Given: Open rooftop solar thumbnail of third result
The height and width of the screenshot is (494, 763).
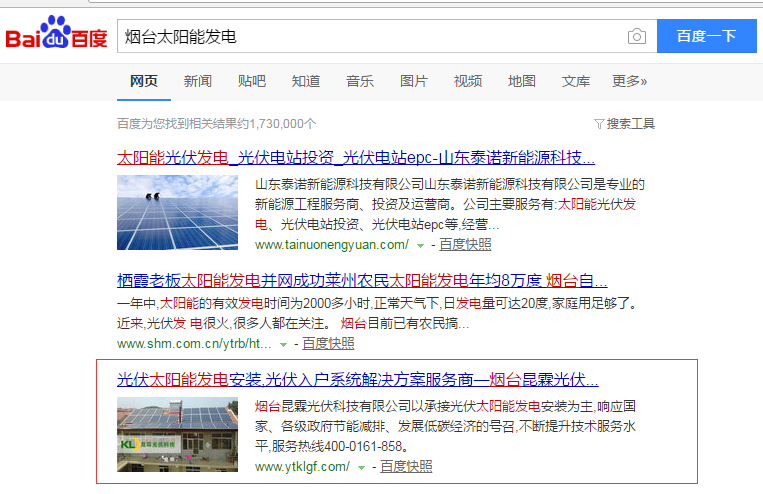Looking at the screenshot, I should (x=177, y=434).
